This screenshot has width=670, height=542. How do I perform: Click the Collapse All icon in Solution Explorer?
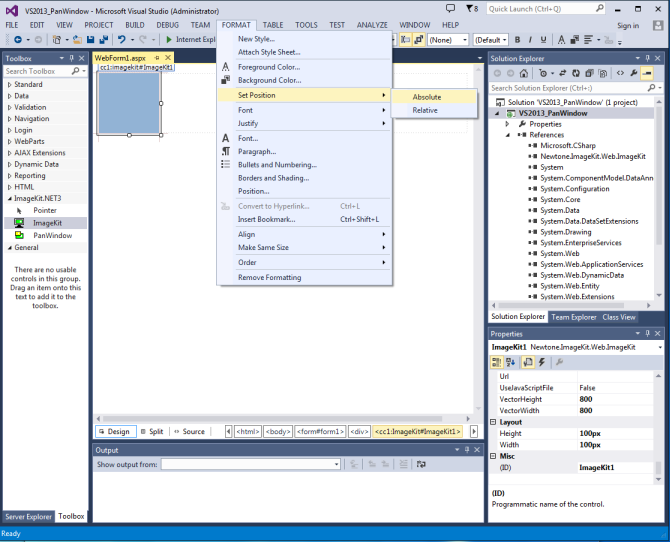click(589, 74)
